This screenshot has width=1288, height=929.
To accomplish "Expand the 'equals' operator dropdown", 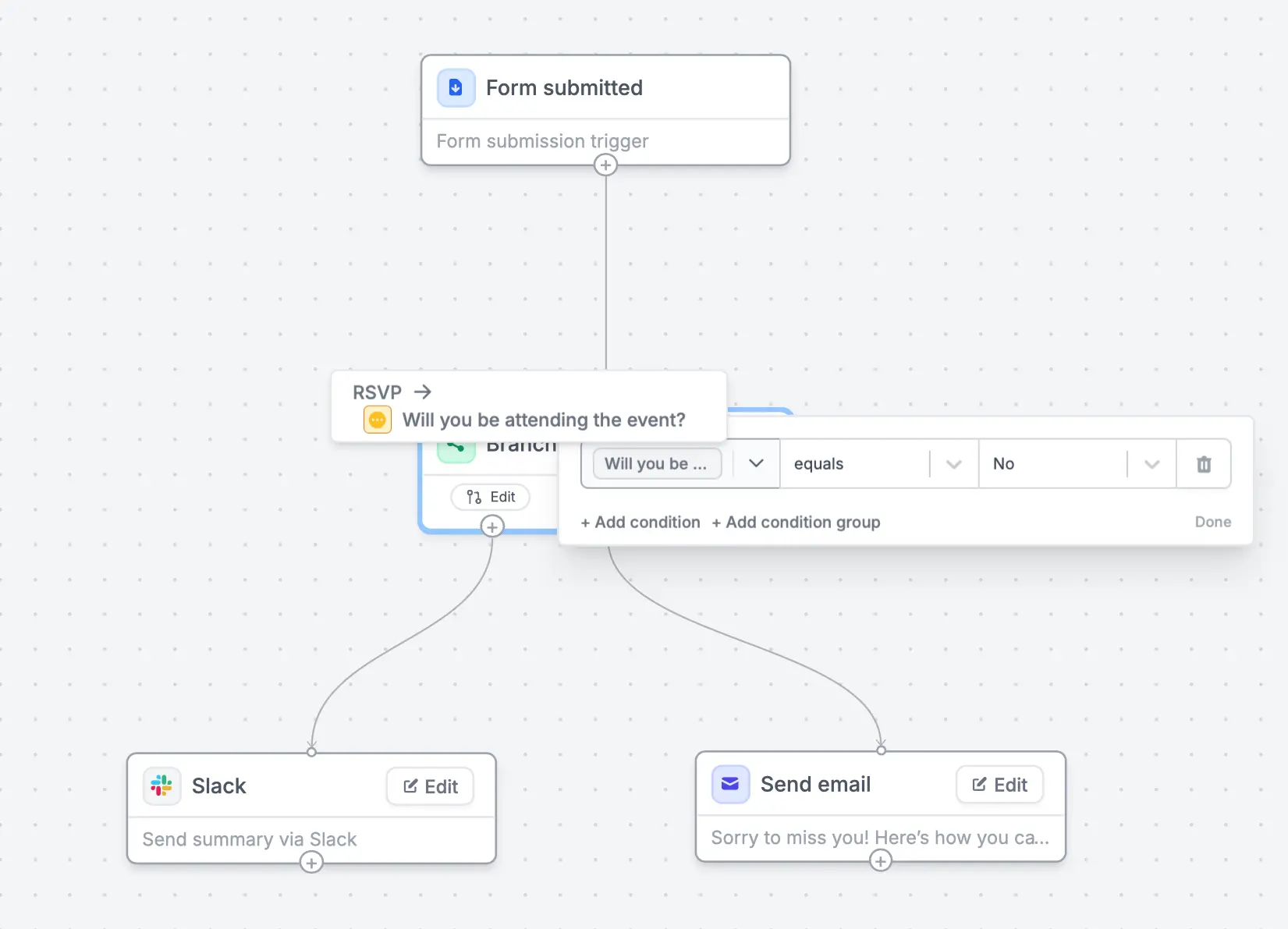I will click(x=953, y=463).
